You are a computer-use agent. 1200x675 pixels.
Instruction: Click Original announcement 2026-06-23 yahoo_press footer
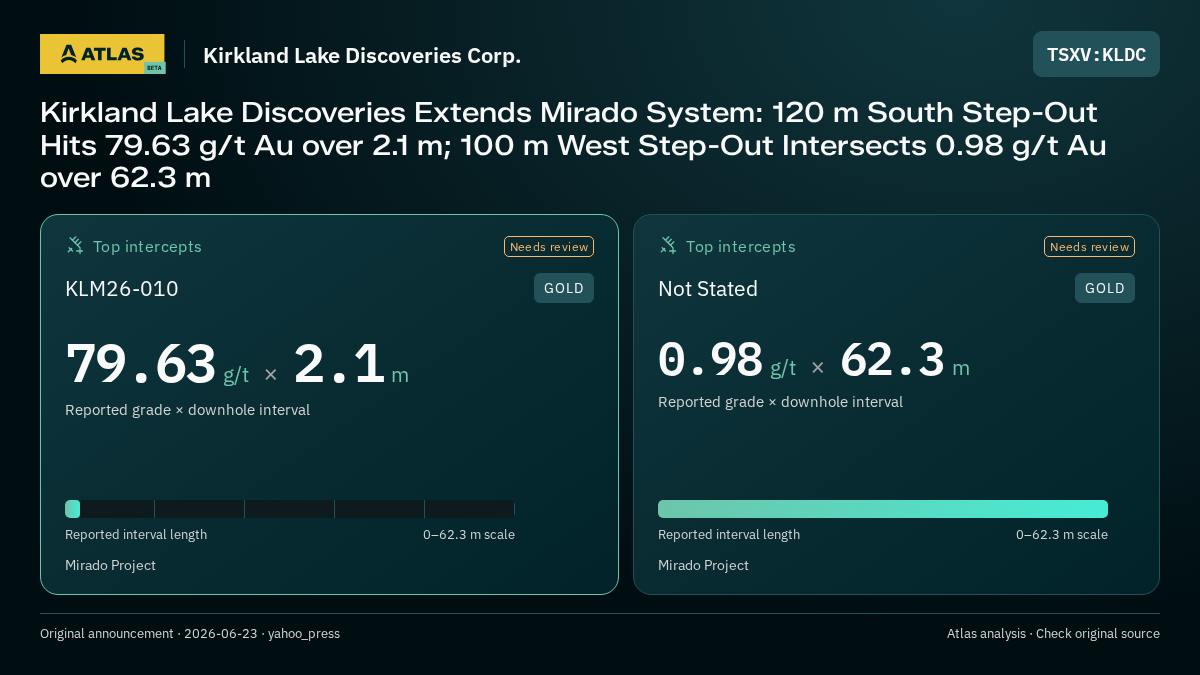(x=190, y=634)
